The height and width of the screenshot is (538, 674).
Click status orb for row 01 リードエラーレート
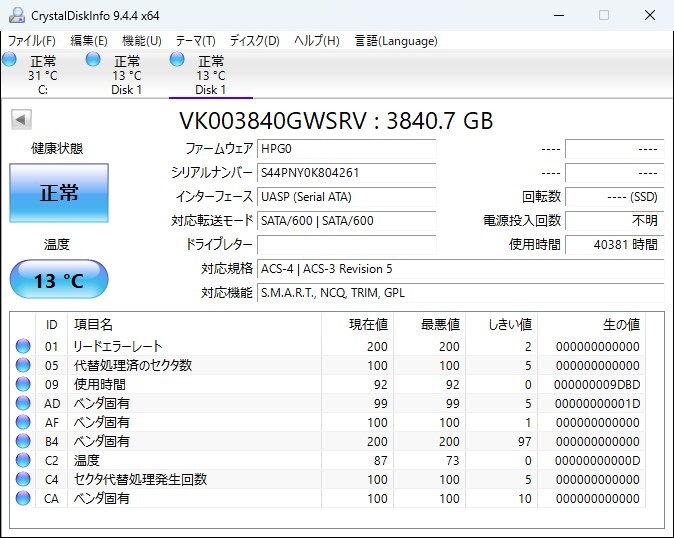coord(23,346)
